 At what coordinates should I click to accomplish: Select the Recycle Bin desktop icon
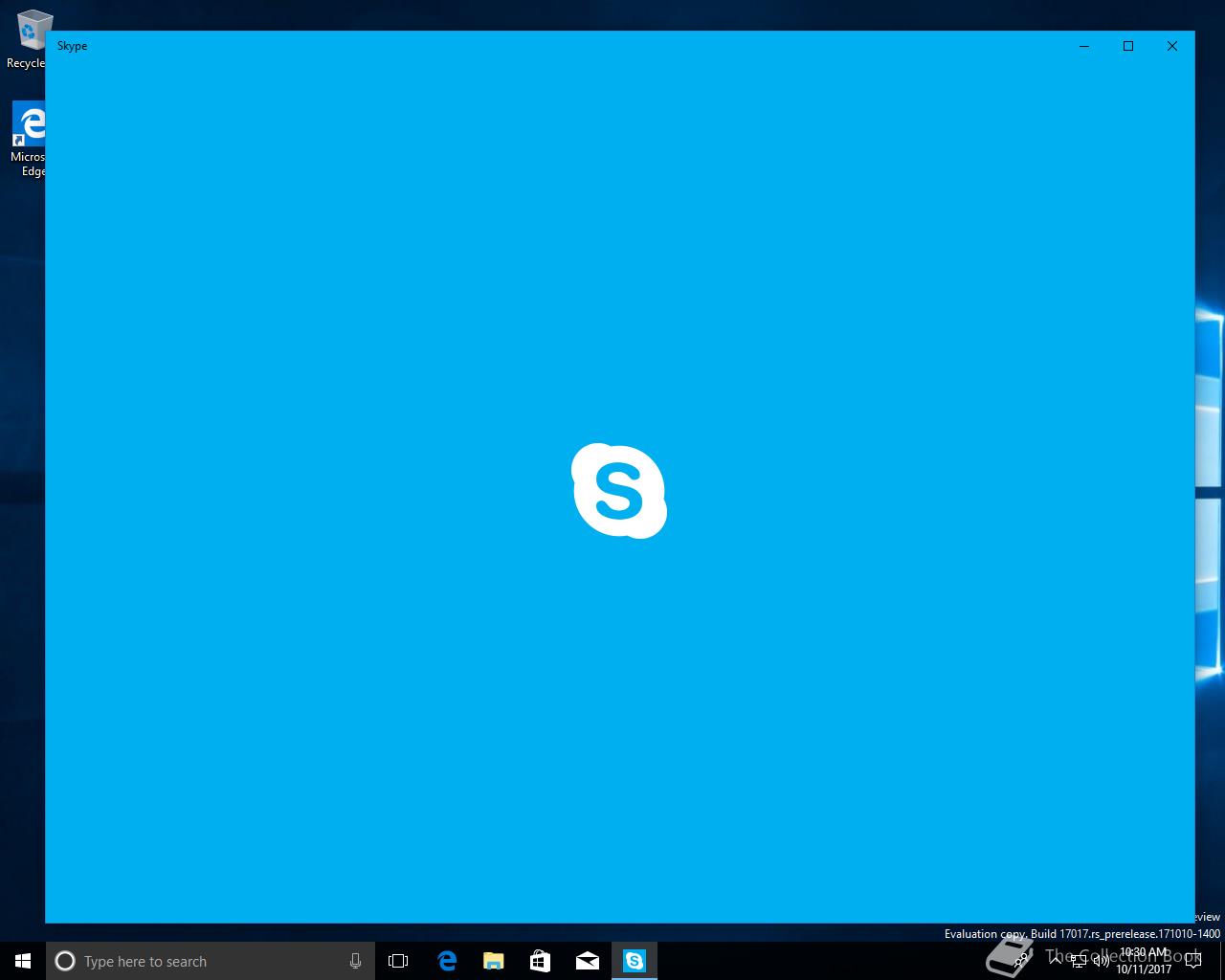(x=27, y=39)
